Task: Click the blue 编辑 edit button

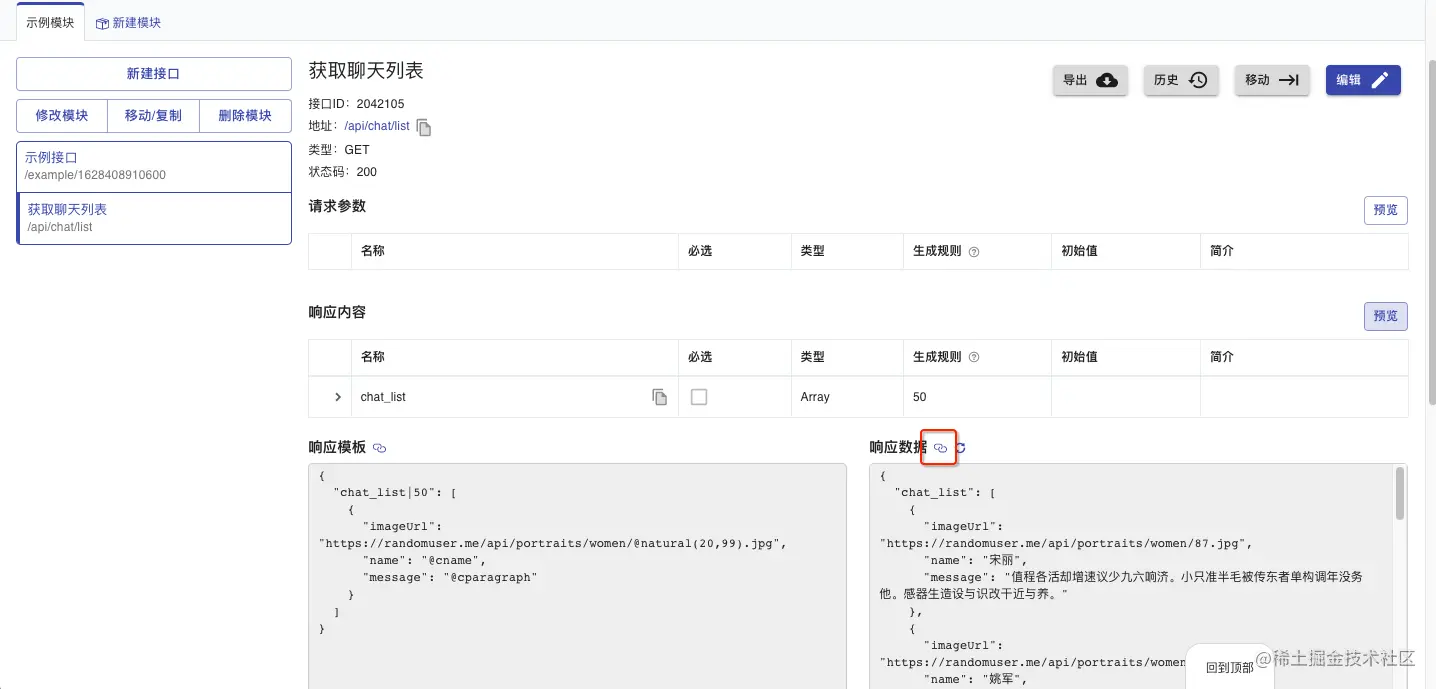Action: click(1363, 80)
